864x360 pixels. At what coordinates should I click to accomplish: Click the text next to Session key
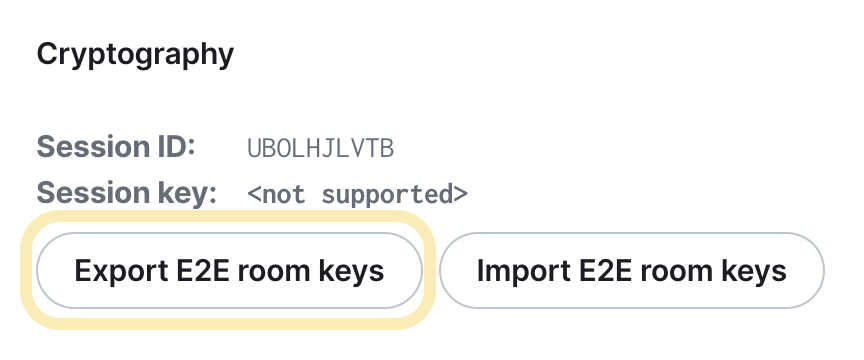357,195
